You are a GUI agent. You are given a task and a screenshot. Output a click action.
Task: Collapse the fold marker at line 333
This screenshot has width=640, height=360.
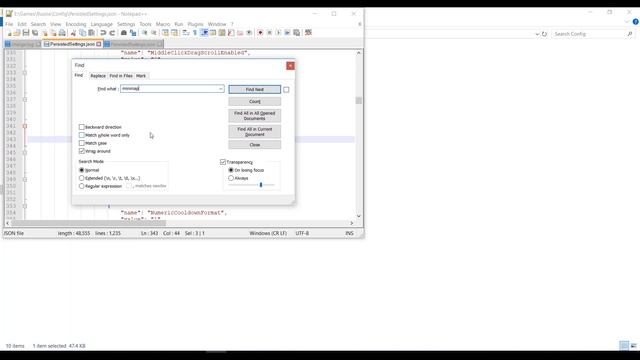(25, 73)
